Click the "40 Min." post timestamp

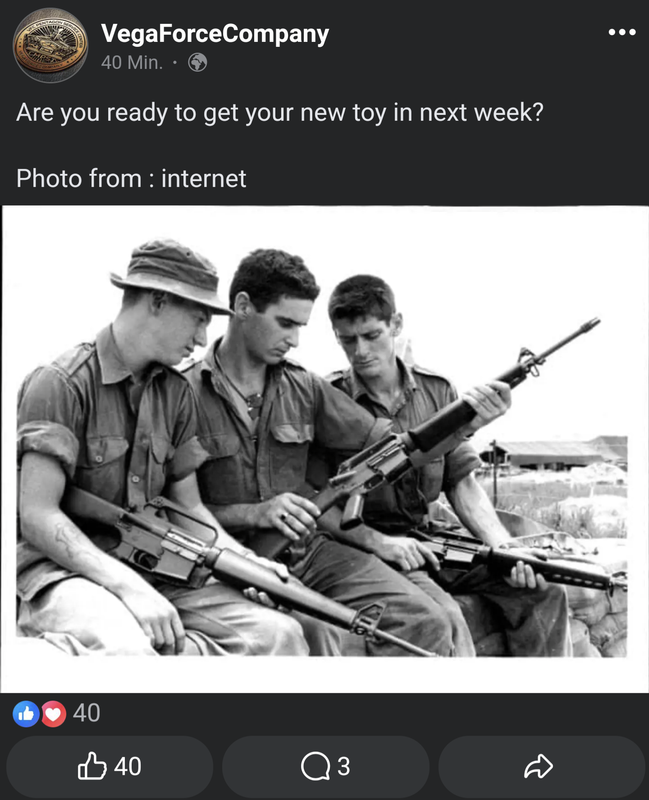click(132, 63)
